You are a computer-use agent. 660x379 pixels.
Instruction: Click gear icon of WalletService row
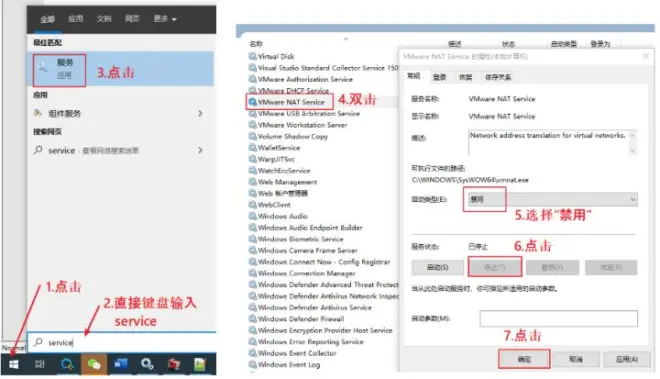(x=253, y=147)
